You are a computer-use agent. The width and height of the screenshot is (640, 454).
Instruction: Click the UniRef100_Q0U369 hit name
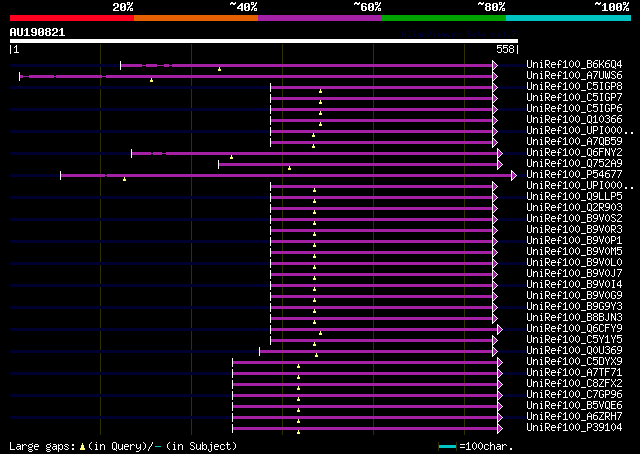[x=574, y=351]
